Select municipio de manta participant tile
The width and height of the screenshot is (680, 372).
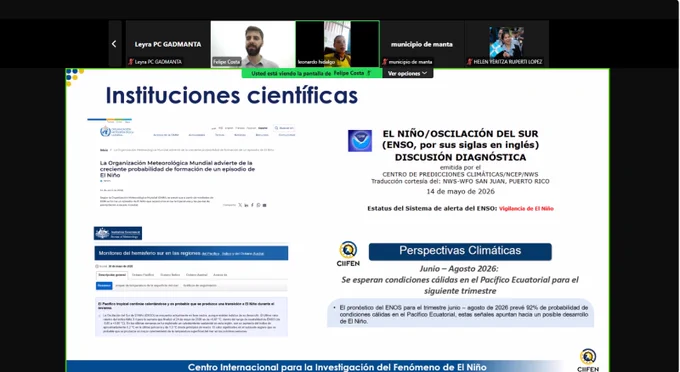(x=422, y=44)
